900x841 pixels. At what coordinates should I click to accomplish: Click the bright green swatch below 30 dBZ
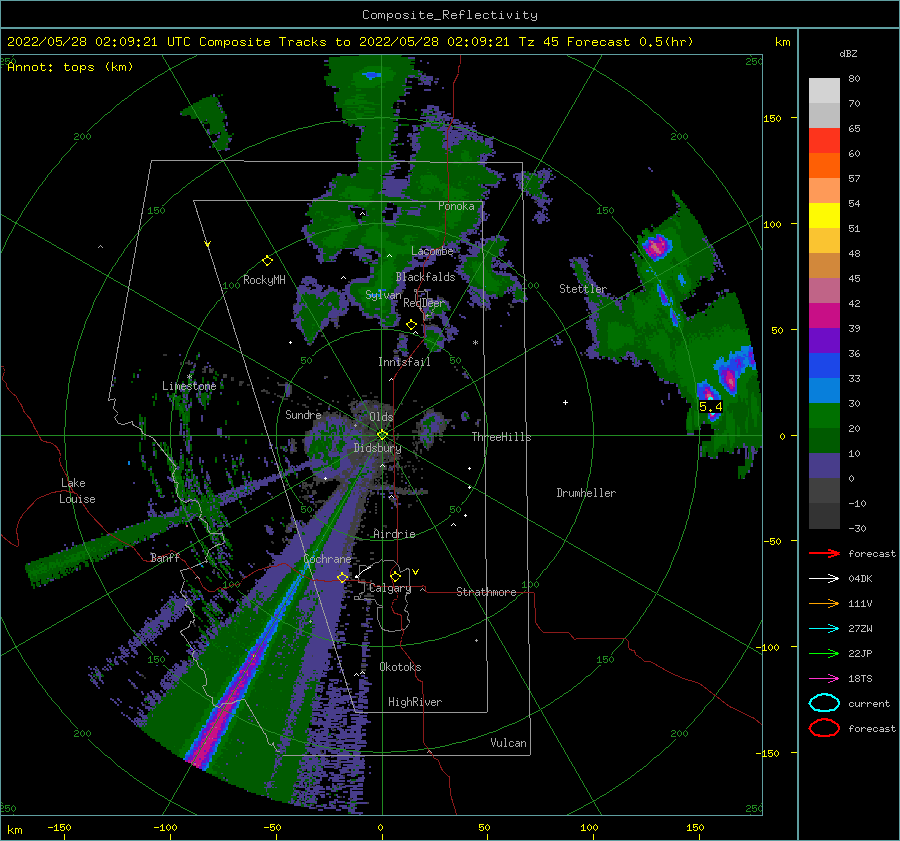(x=824, y=416)
